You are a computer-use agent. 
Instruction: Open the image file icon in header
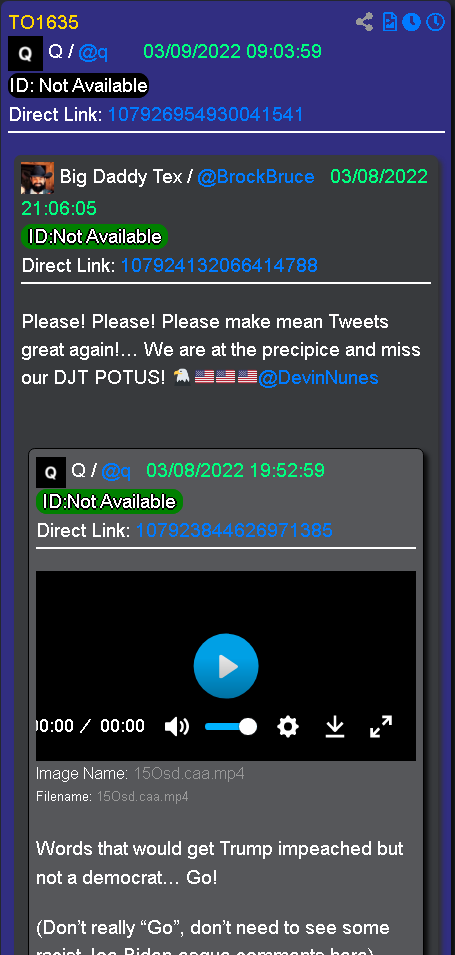pyautogui.click(x=389, y=23)
